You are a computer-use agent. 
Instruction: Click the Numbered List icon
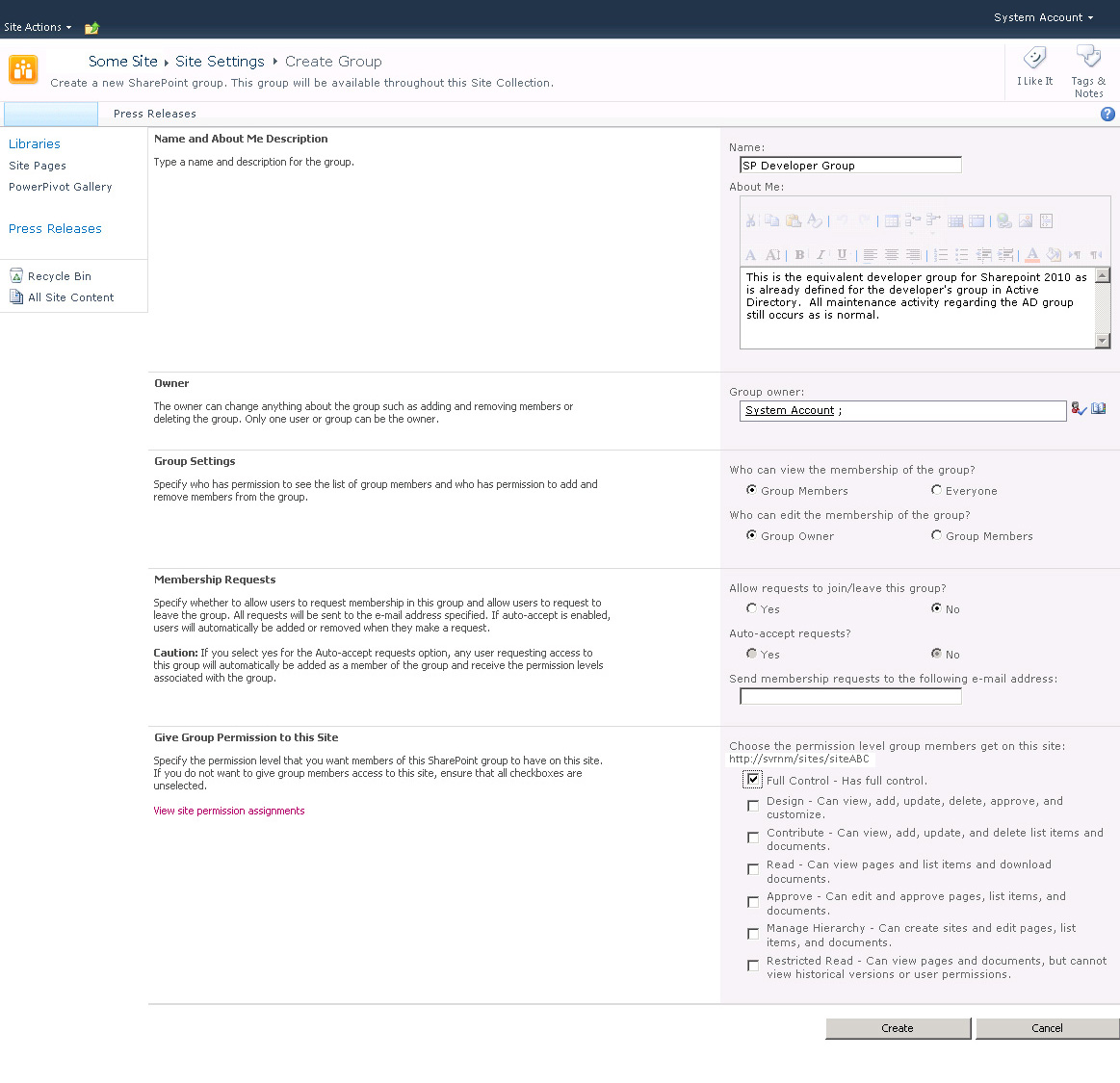[942, 254]
